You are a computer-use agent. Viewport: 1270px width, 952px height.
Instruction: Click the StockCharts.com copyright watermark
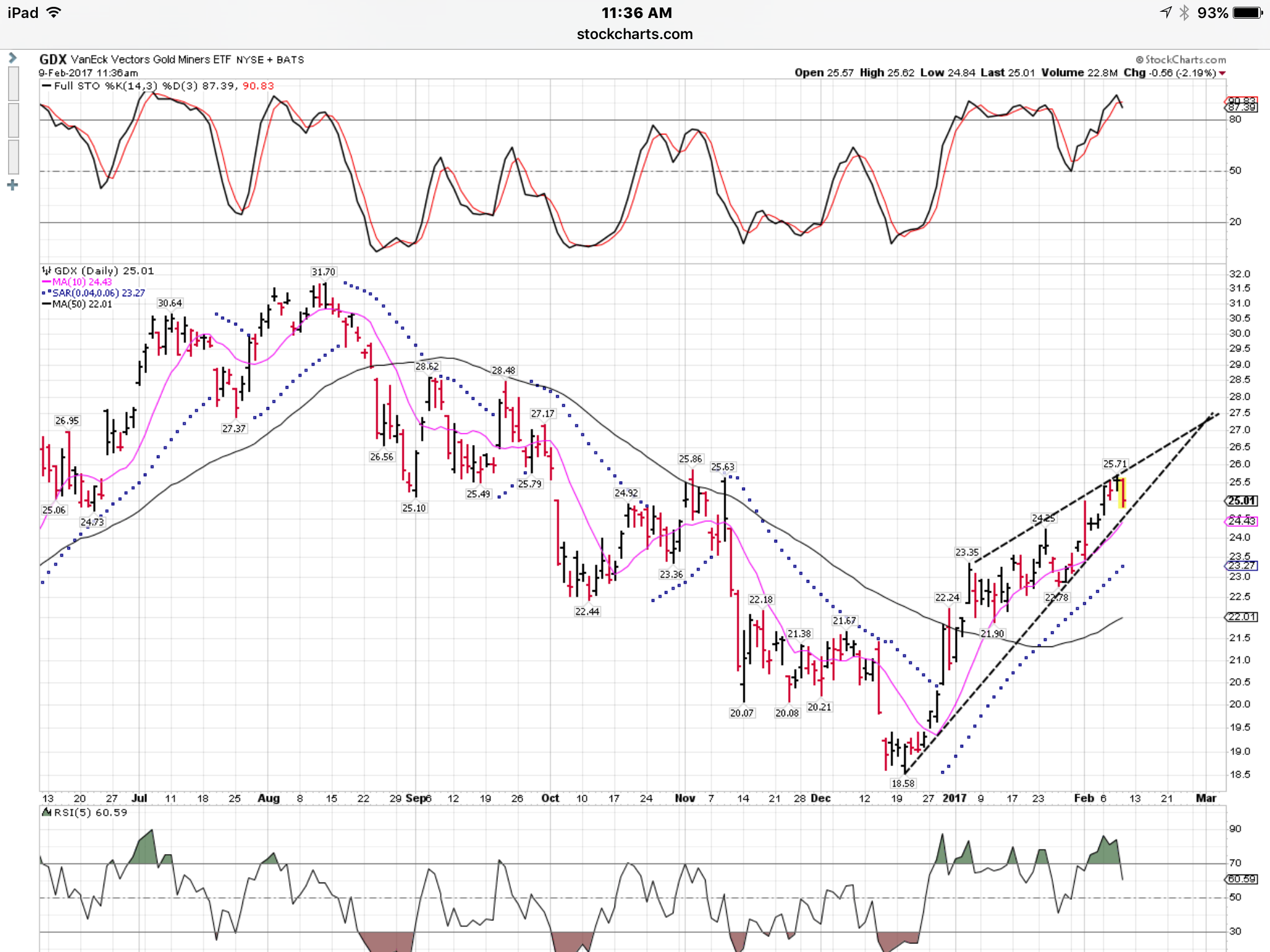[1181, 59]
